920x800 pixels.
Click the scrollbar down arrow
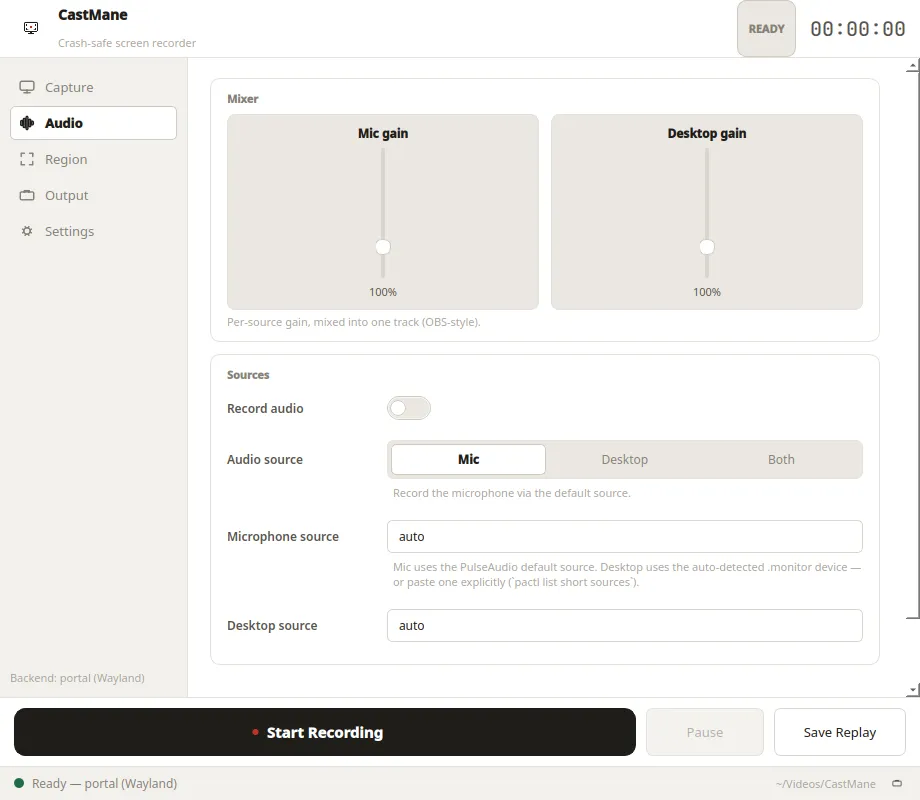pyautogui.click(x=912, y=690)
